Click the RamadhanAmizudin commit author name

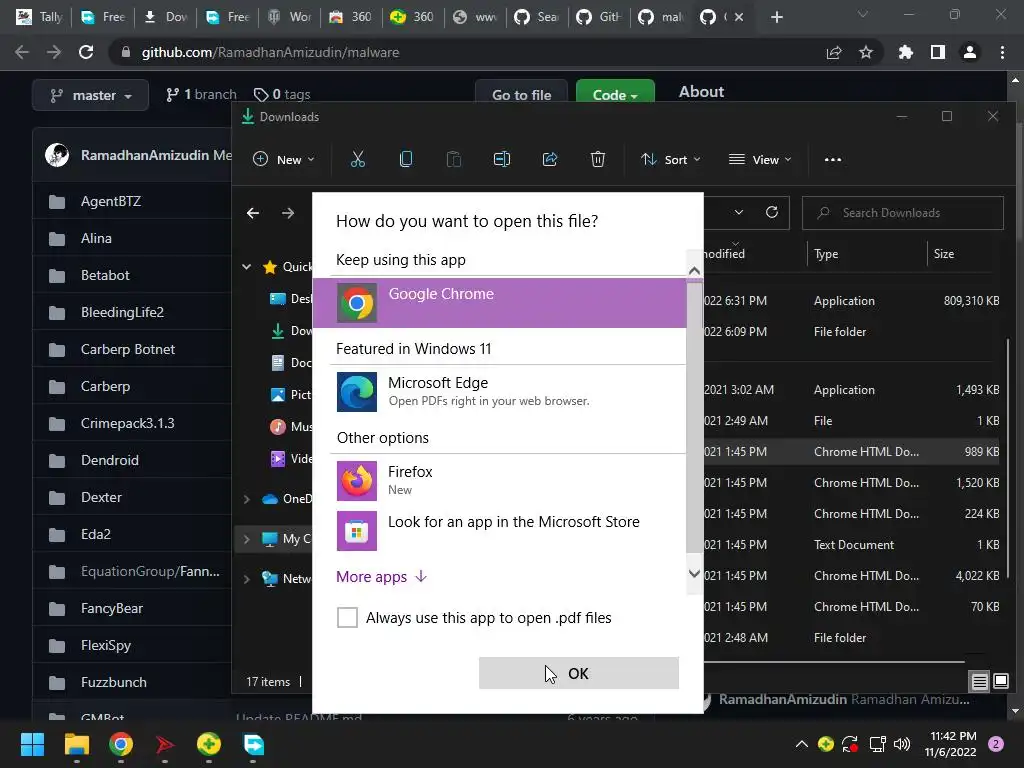pyautogui.click(x=145, y=155)
